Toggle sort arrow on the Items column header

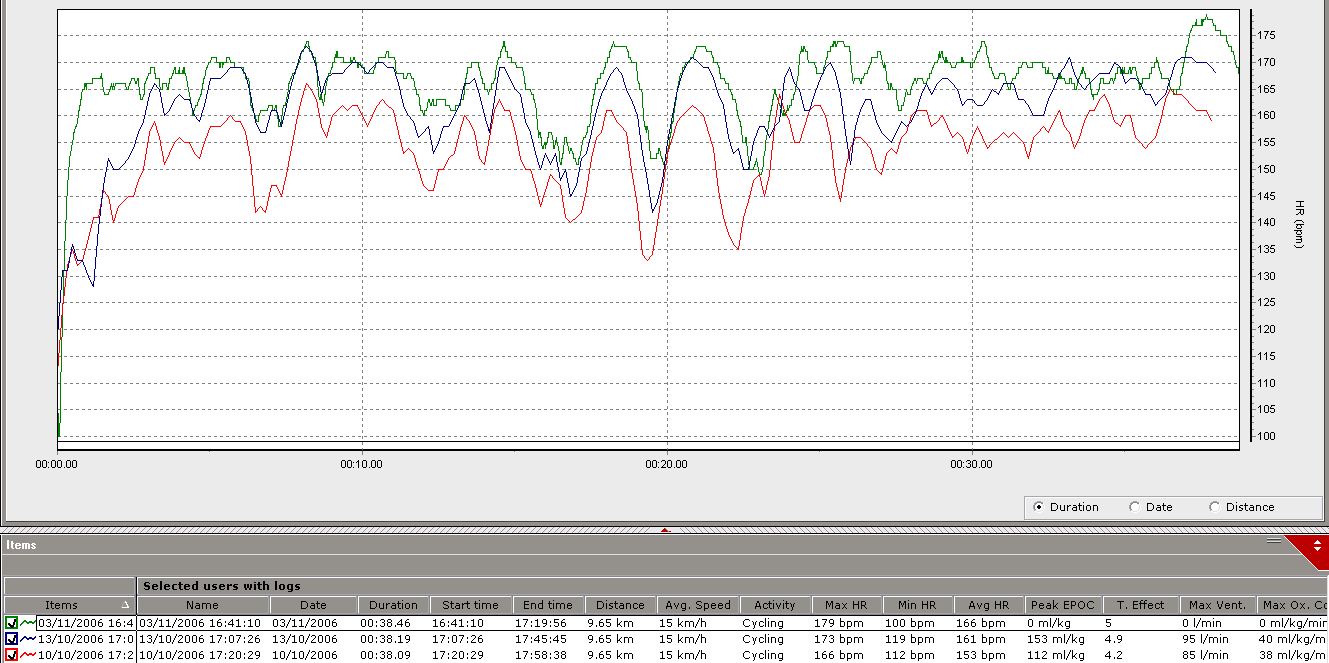(125, 605)
